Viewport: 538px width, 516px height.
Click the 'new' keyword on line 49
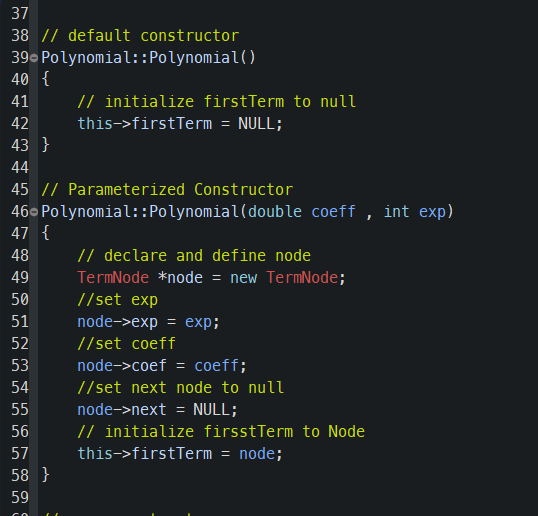coord(244,278)
